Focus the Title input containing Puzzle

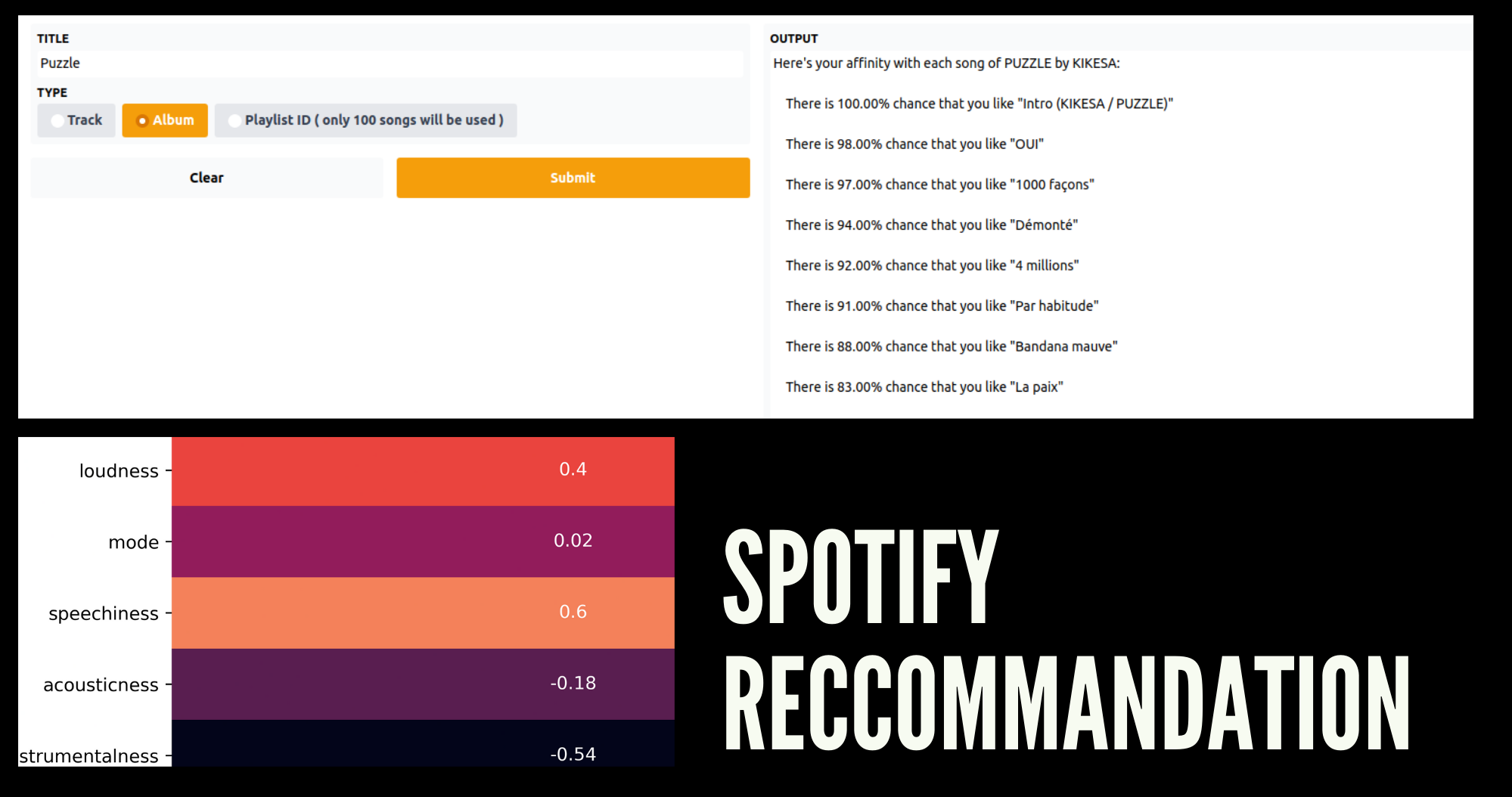tap(390, 64)
